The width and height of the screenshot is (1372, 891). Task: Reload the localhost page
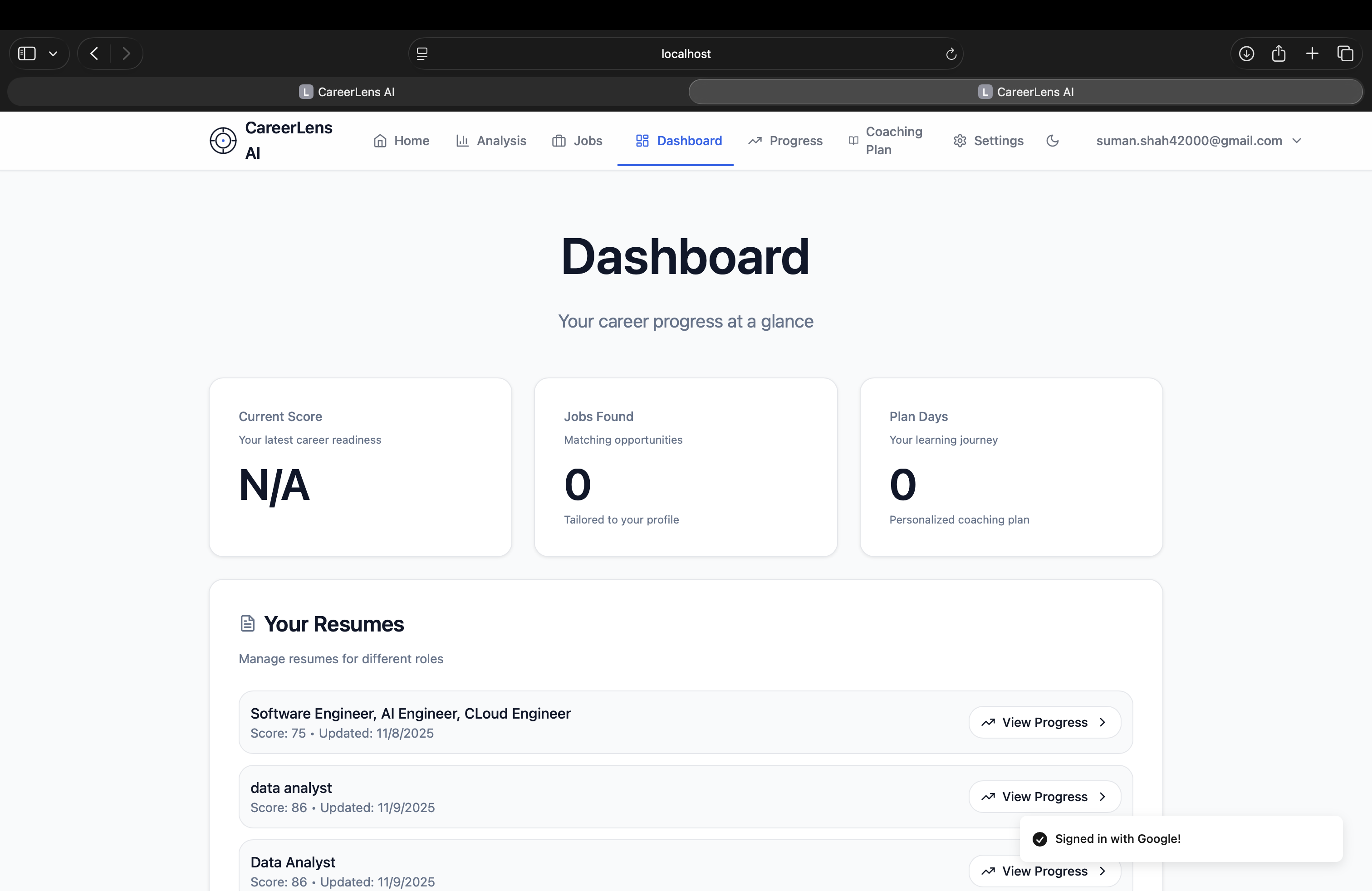[951, 54]
